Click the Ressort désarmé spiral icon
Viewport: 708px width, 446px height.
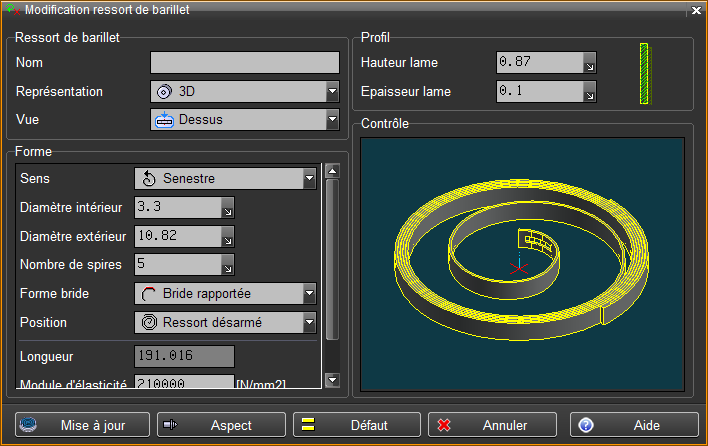pos(149,323)
